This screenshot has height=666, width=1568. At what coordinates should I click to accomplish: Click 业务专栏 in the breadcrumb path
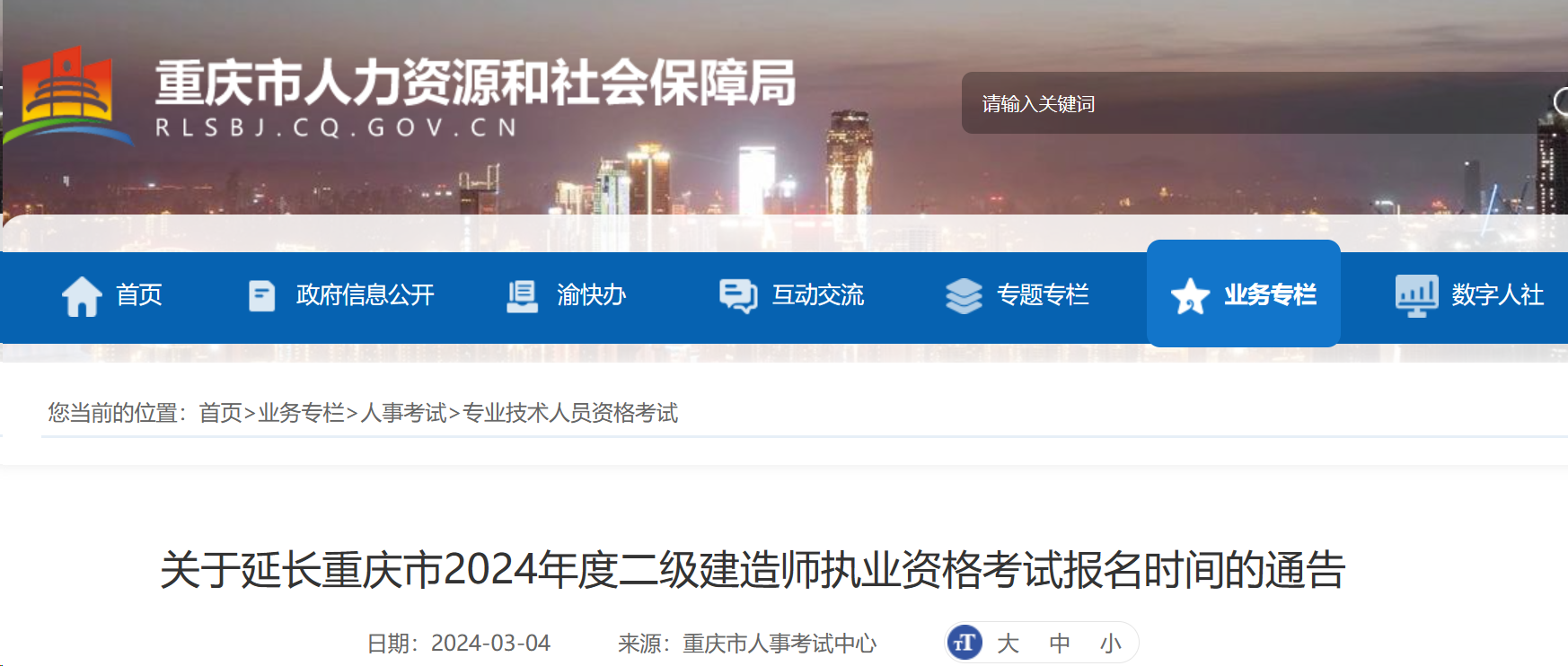tap(302, 413)
